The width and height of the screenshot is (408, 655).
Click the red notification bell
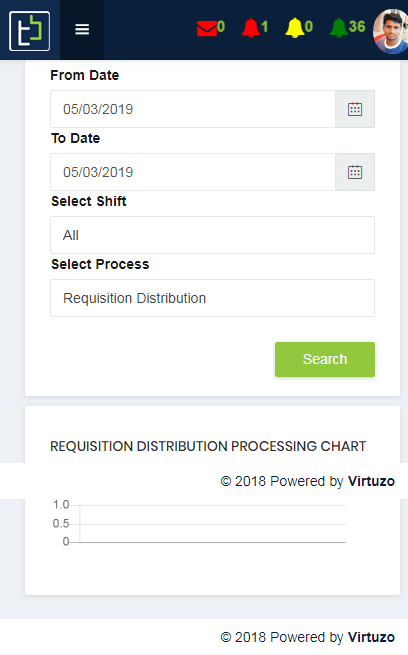(x=251, y=28)
